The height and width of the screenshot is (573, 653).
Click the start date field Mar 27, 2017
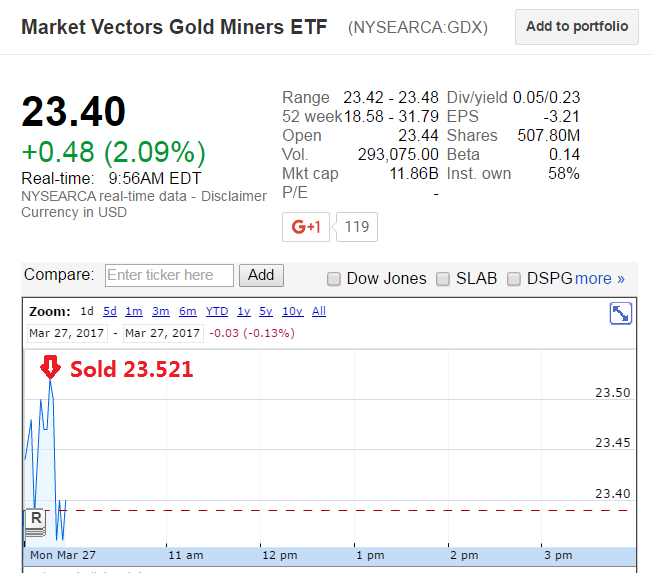(65, 333)
